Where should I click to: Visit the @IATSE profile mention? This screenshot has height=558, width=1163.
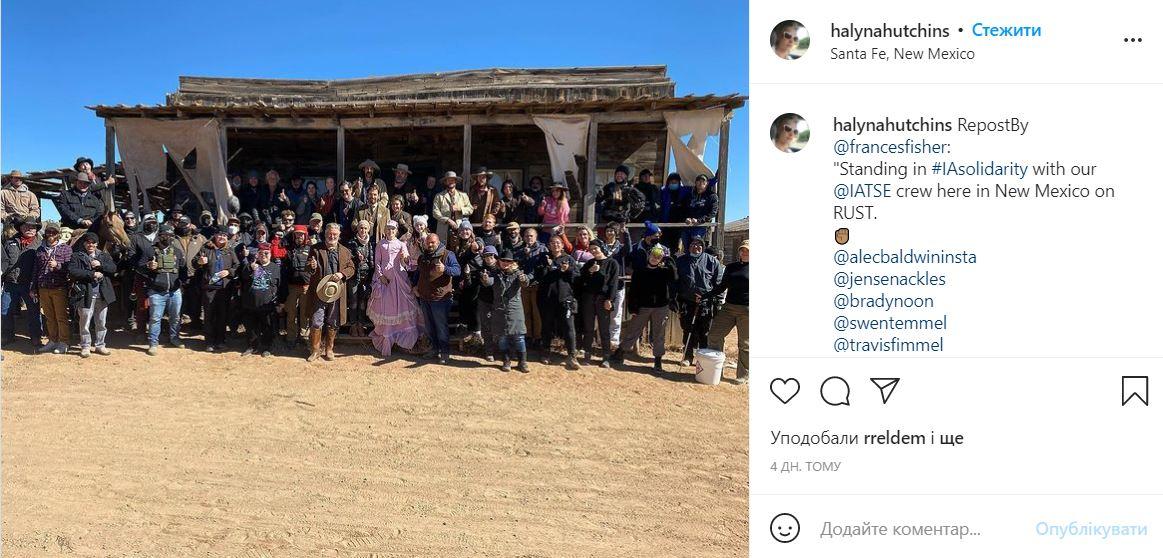coord(863,191)
